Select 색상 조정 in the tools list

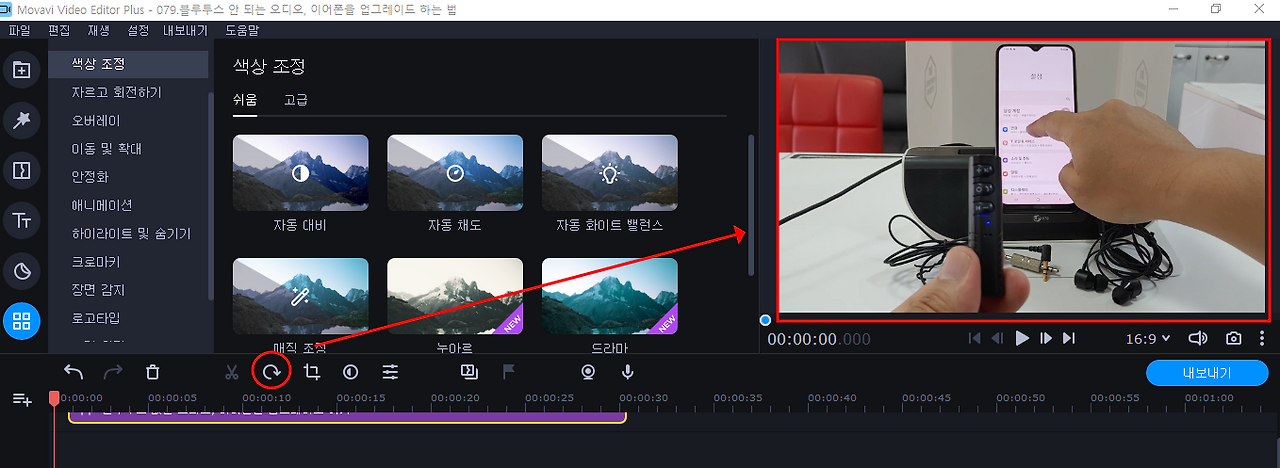[128, 64]
